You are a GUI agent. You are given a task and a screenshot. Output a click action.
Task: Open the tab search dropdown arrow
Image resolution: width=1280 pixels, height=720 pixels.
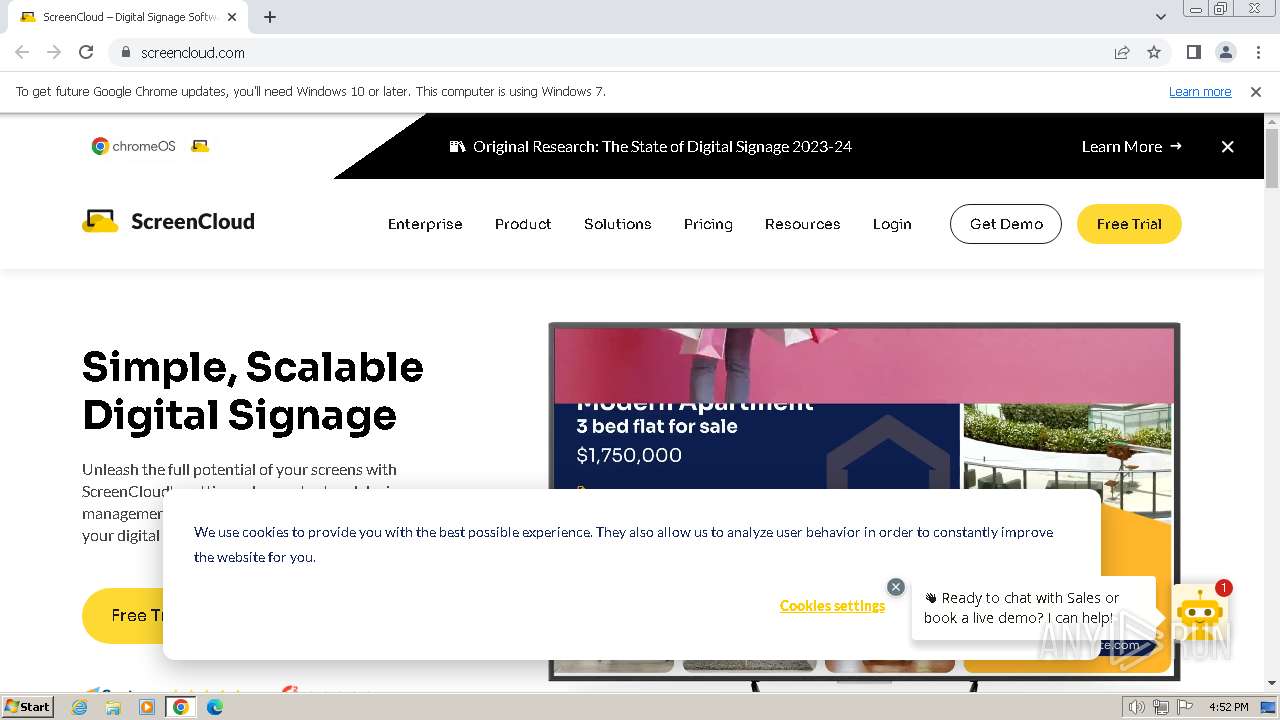click(1161, 17)
